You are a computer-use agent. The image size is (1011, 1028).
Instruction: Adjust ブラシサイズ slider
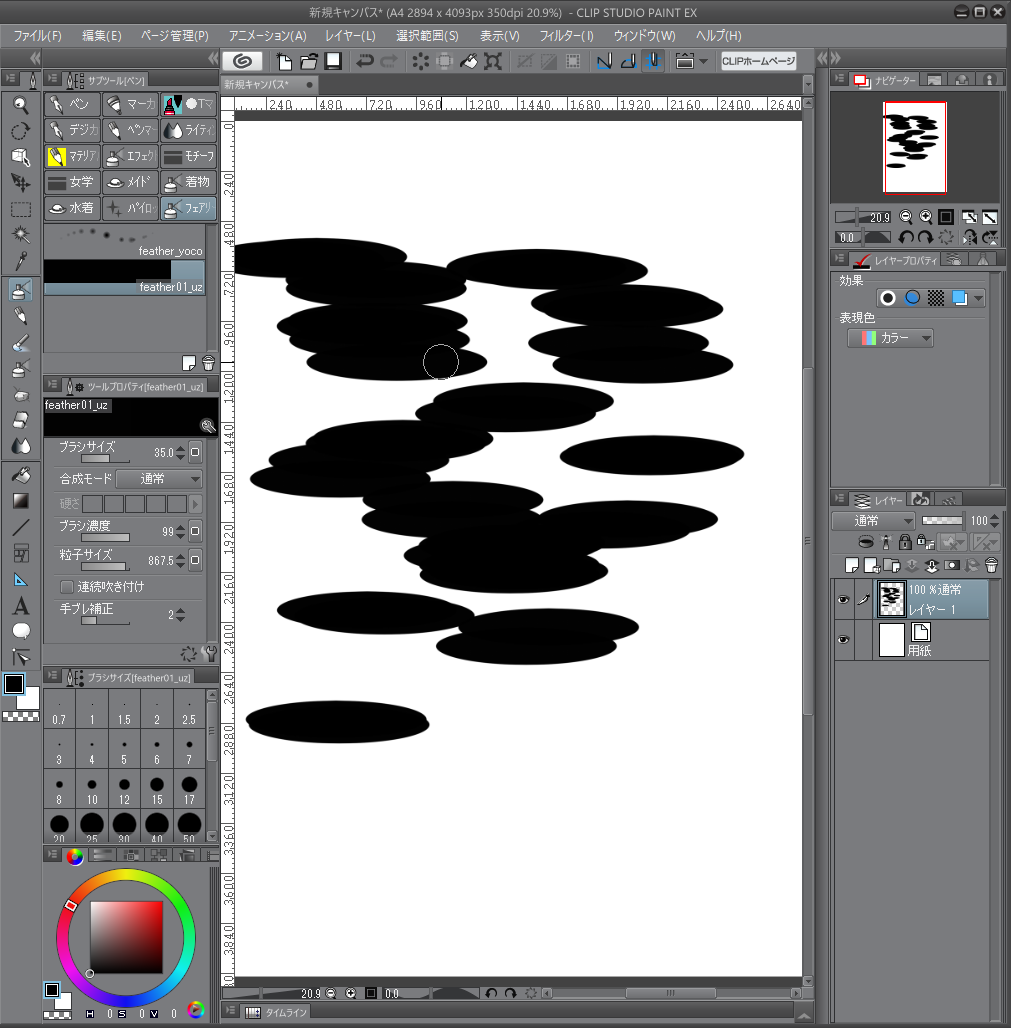[x=105, y=459]
